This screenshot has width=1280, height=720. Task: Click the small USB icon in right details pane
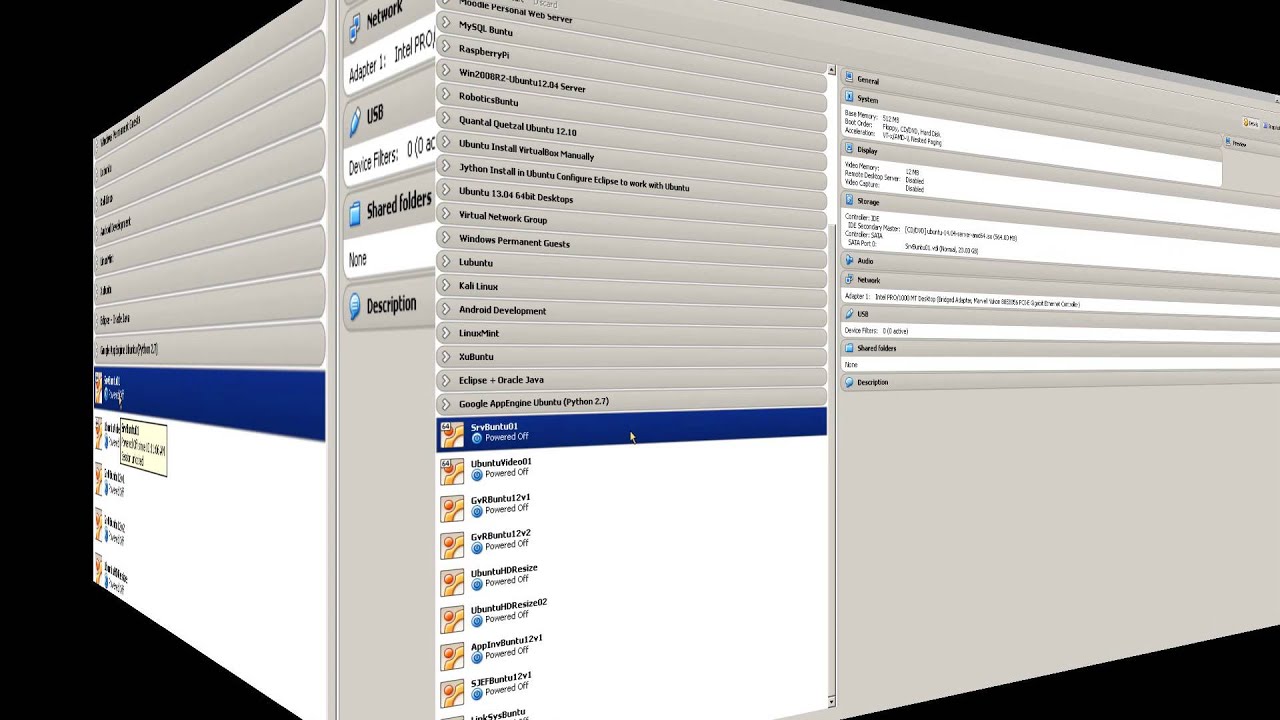(849, 313)
